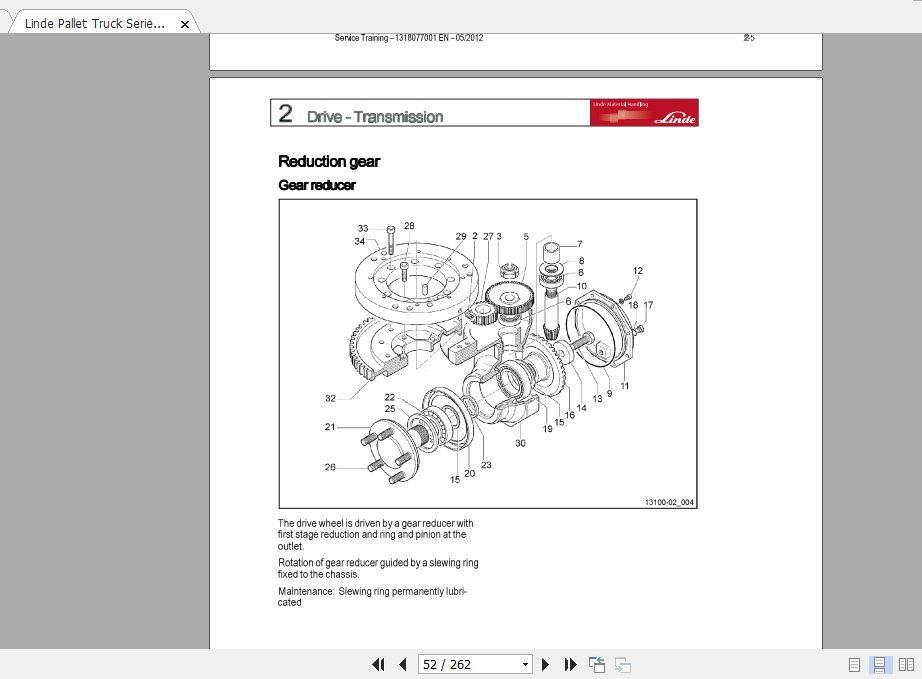Jump to the last page
The width and height of the screenshot is (922, 679).
[570, 664]
